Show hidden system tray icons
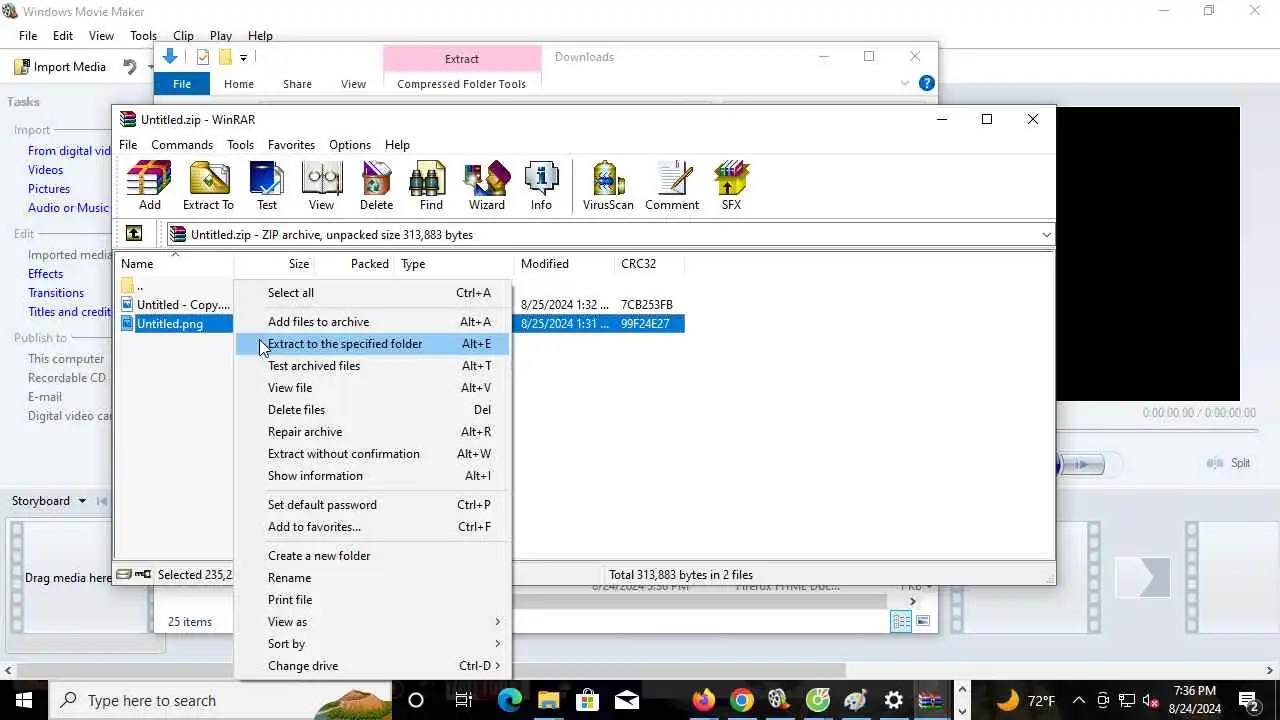 tap(1079, 700)
